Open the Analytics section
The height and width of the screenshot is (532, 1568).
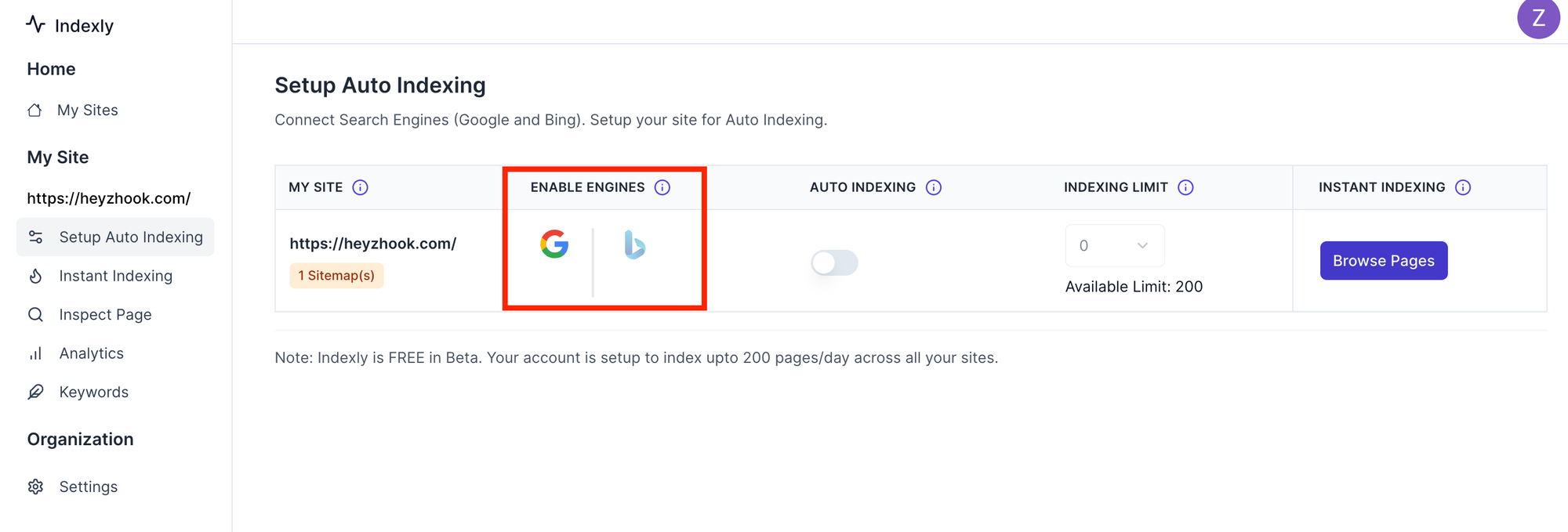pyautogui.click(x=91, y=353)
